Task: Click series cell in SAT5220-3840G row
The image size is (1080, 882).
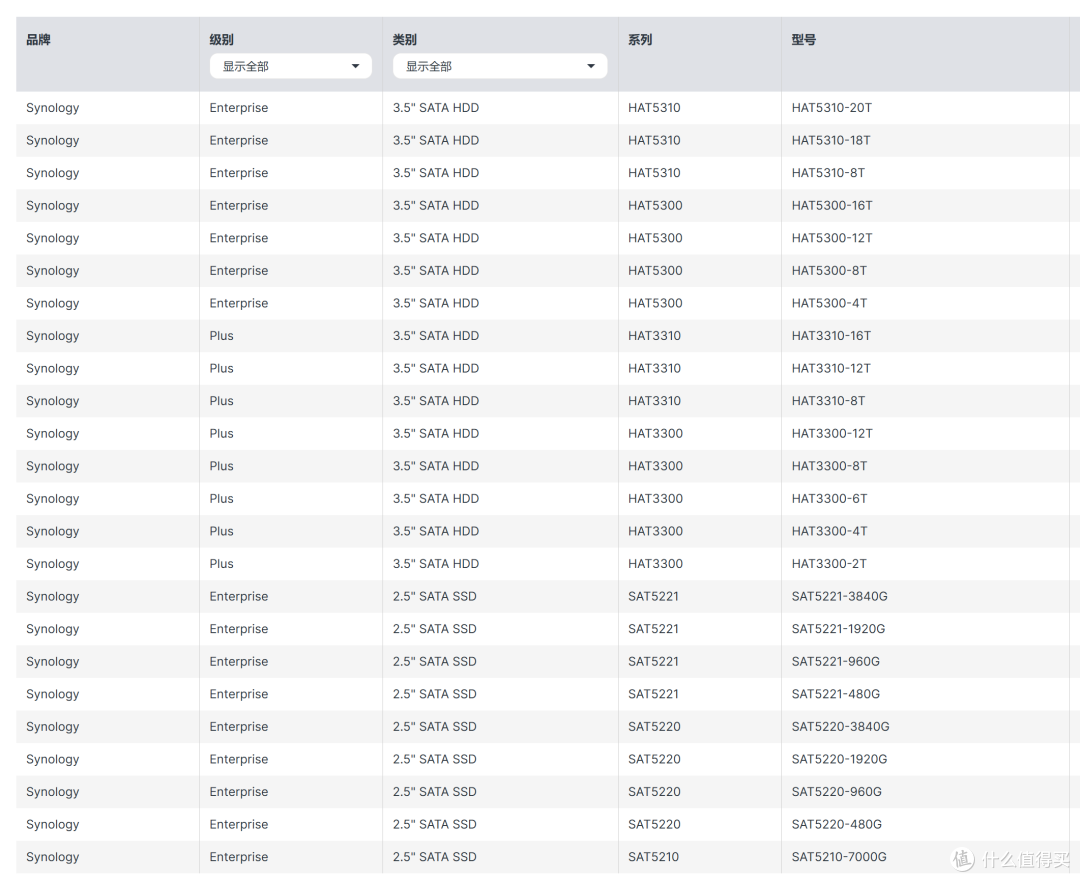Action: pos(654,727)
